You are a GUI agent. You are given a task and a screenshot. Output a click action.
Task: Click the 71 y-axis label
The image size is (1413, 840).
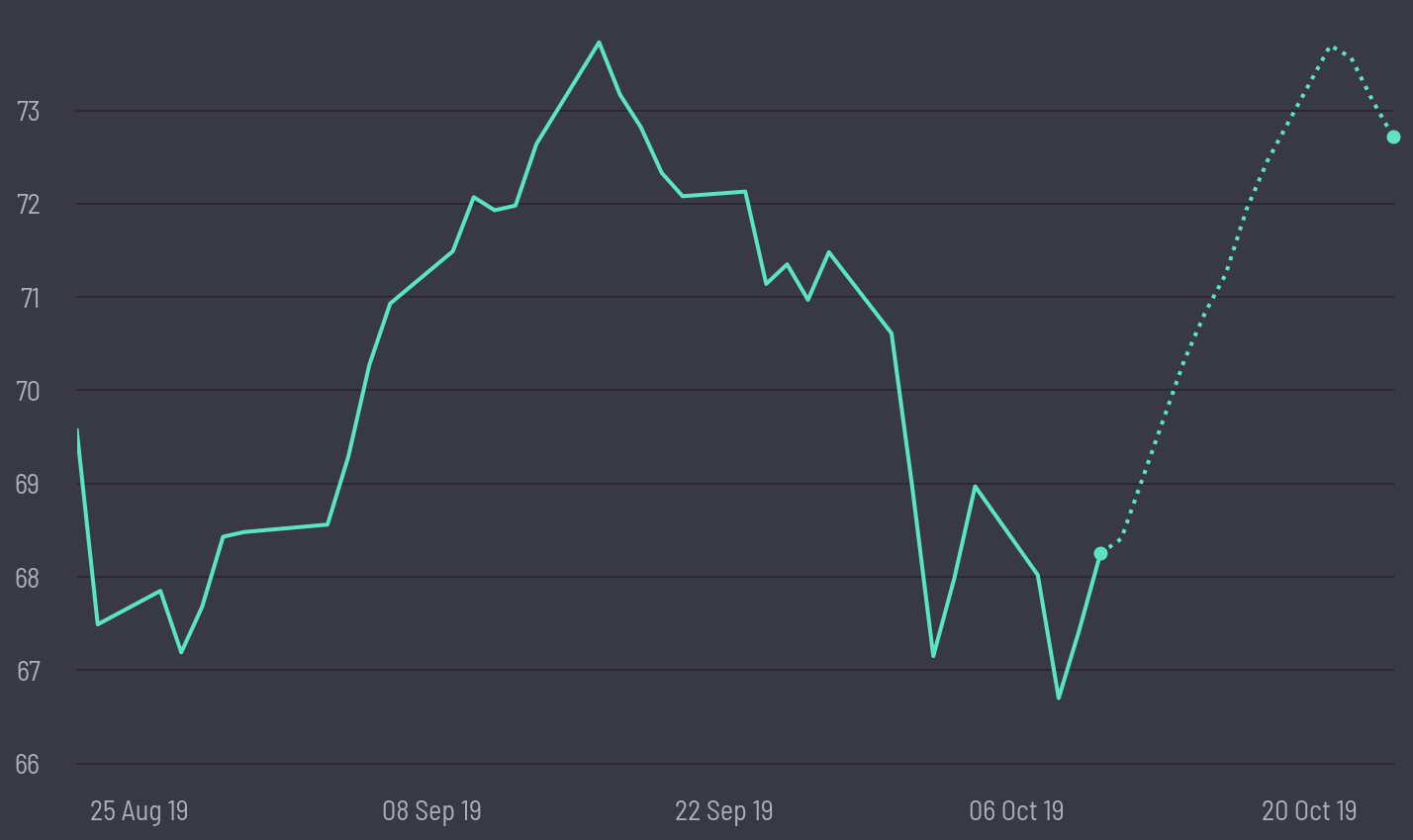pos(28,297)
